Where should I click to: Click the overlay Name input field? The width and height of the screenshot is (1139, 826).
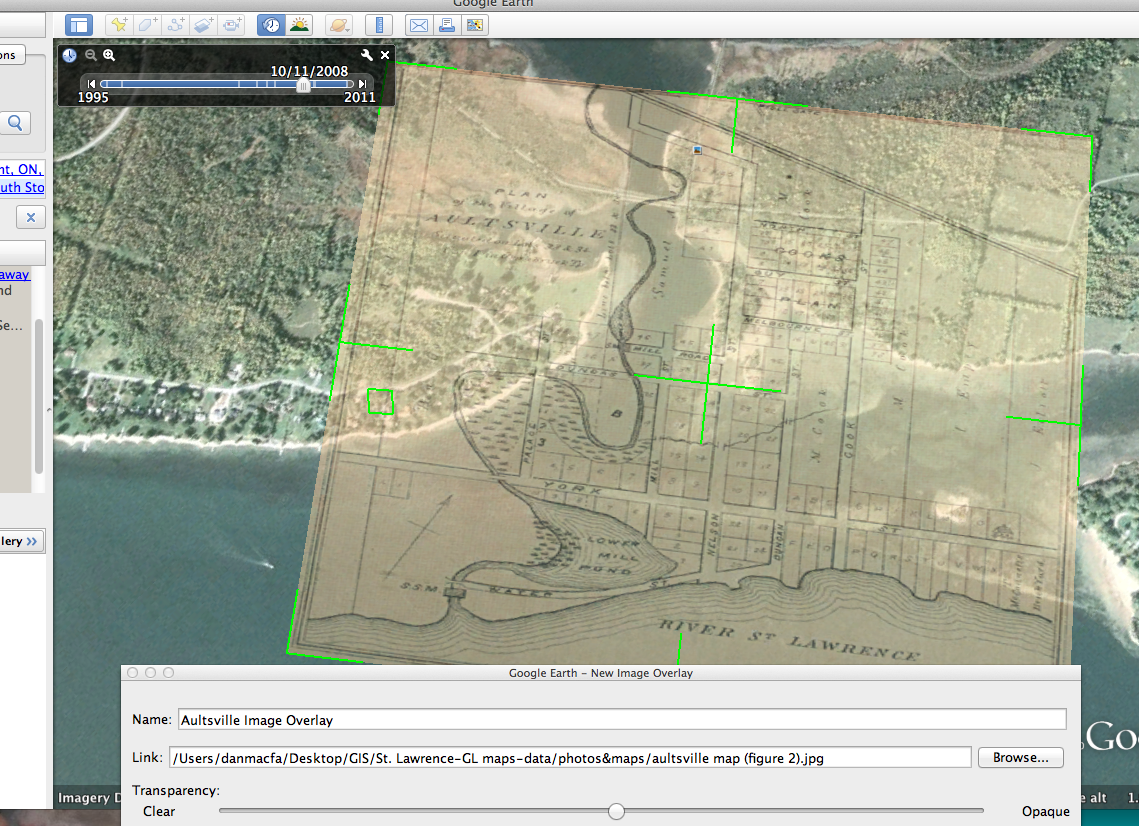coord(620,719)
